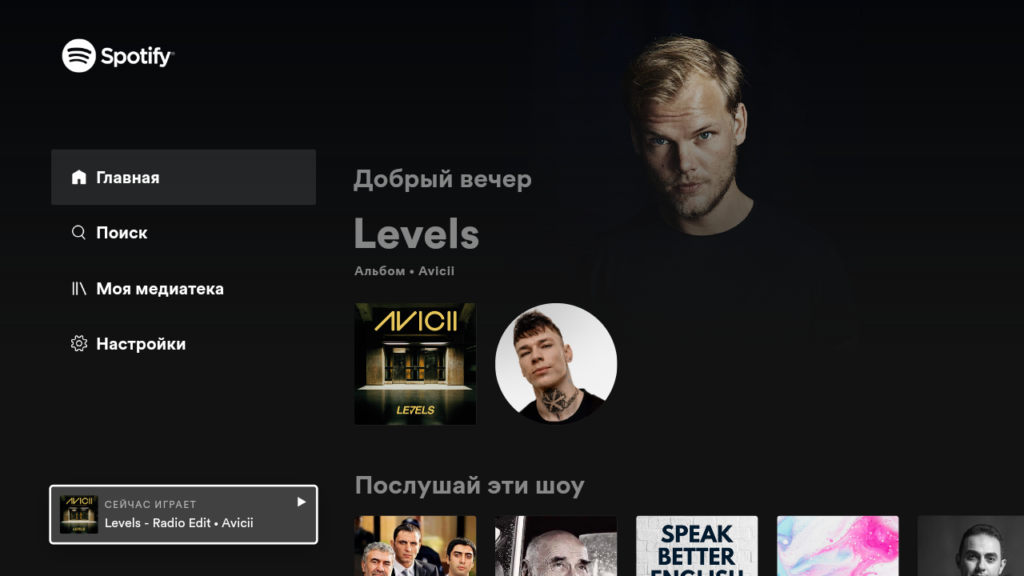The image size is (1024, 576).
Task: Click the library icon beside Моя медиатека
Action: click(x=78, y=289)
